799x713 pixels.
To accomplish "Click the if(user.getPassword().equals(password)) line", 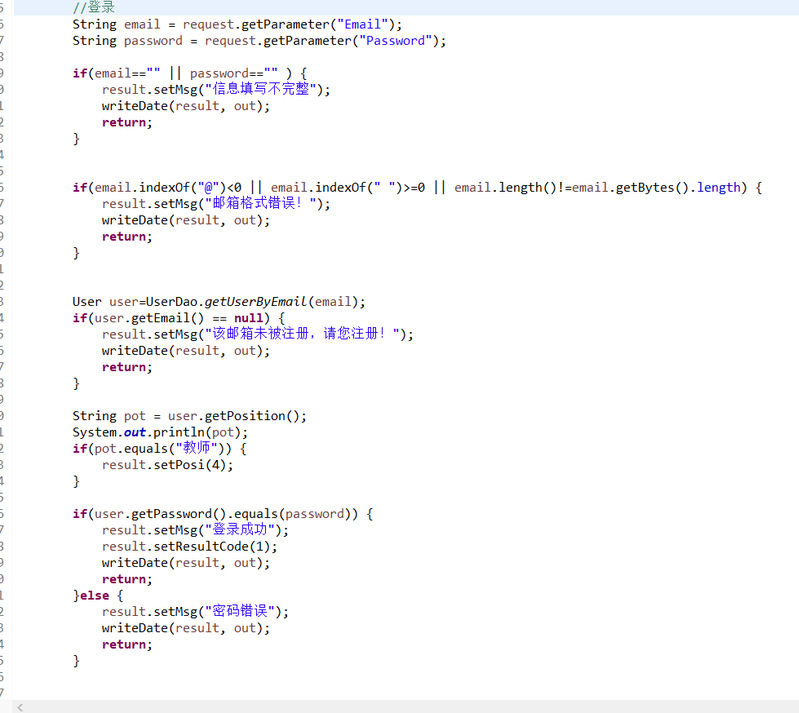I will click(223, 513).
